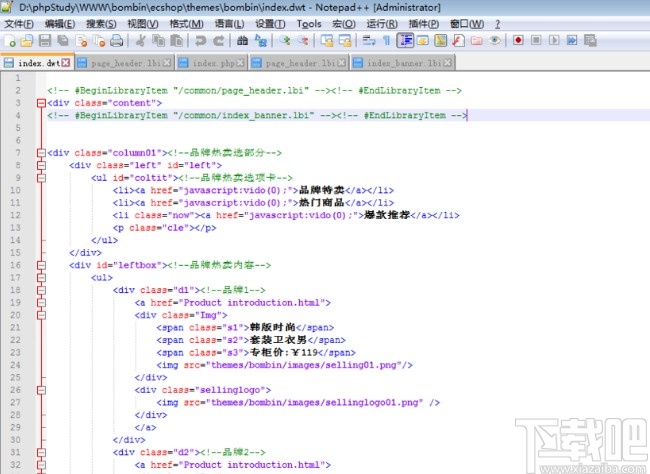The width and height of the screenshot is (650, 474).
Task: Collapse the d1 div fold on line 18
Action: (41, 290)
